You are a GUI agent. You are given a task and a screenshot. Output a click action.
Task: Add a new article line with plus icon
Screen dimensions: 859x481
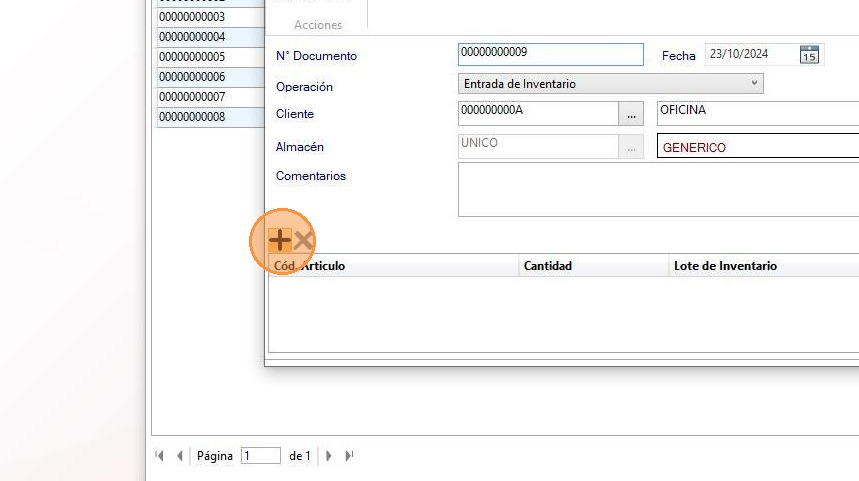(x=280, y=240)
